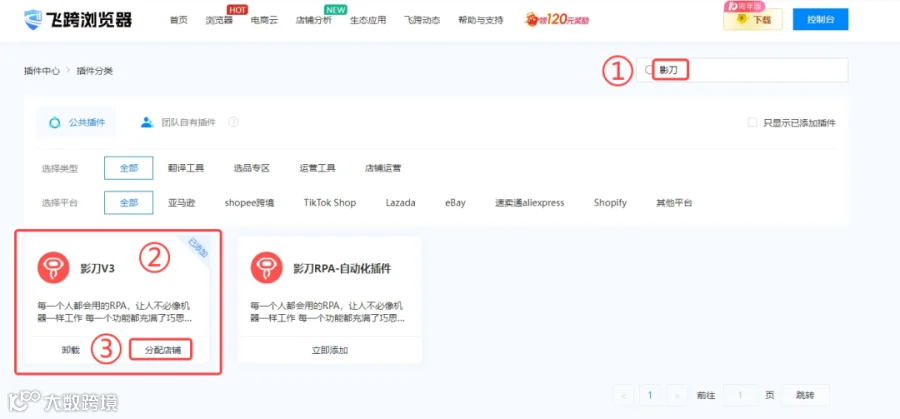Click page 1 in pagination
This screenshot has width=900, height=419.
tap(650, 395)
